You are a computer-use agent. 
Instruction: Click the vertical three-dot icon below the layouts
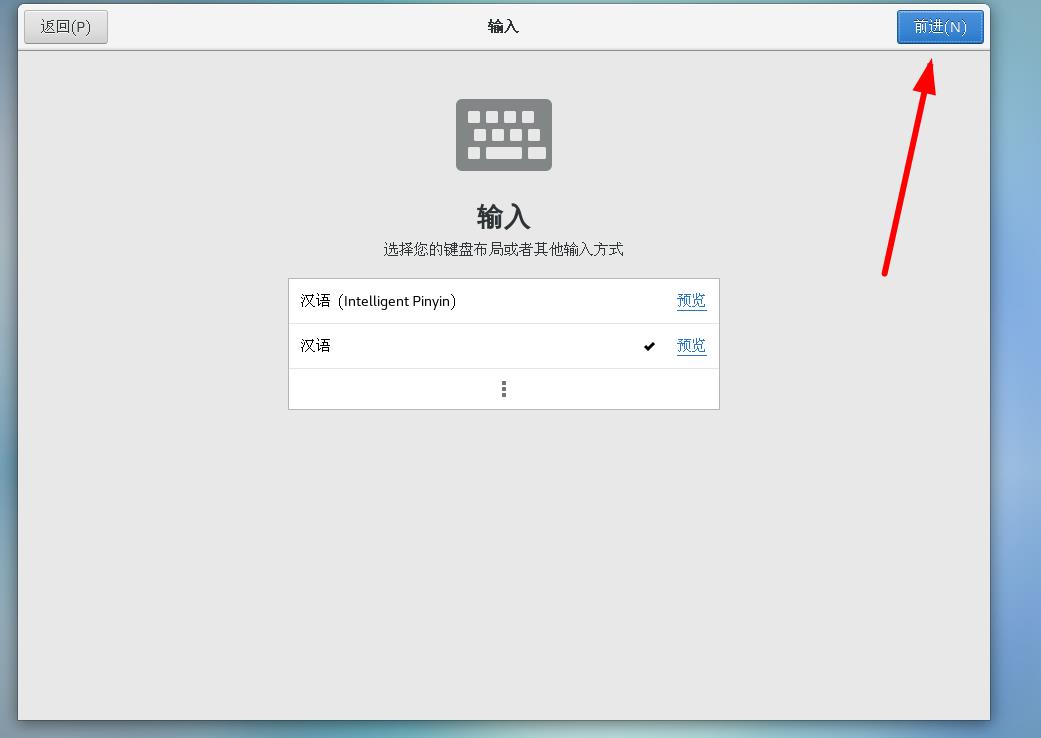[x=503, y=388]
